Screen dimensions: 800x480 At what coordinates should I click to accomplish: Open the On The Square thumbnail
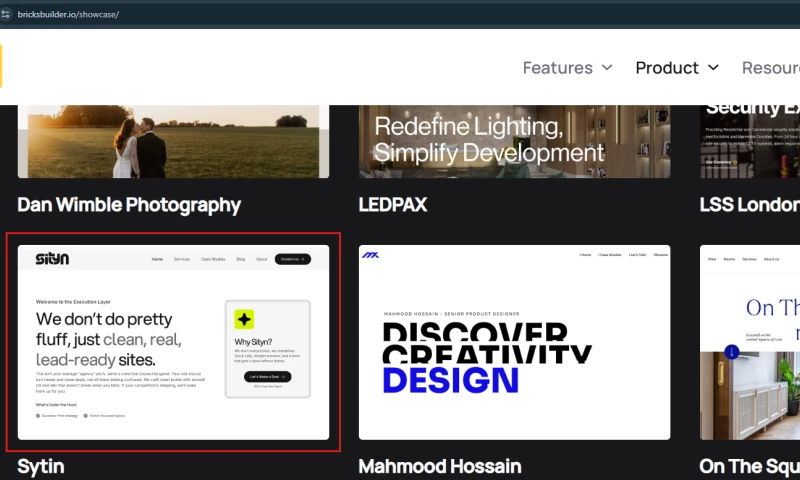pyautogui.click(x=750, y=342)
